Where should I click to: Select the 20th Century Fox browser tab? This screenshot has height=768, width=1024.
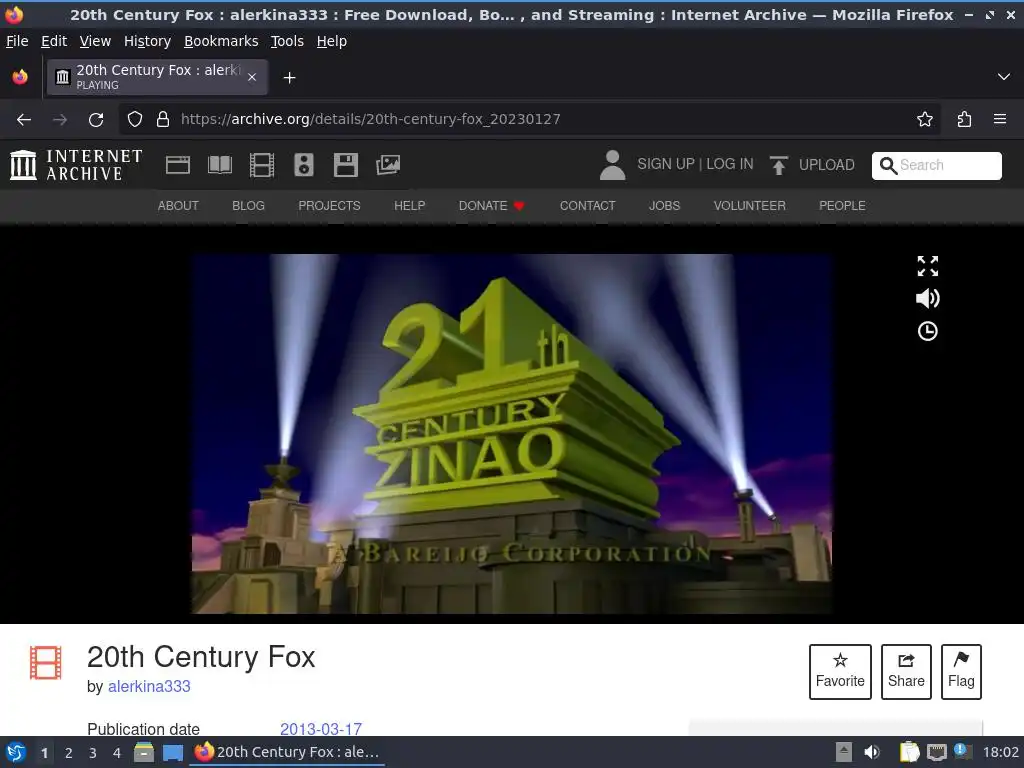(157, 77)
